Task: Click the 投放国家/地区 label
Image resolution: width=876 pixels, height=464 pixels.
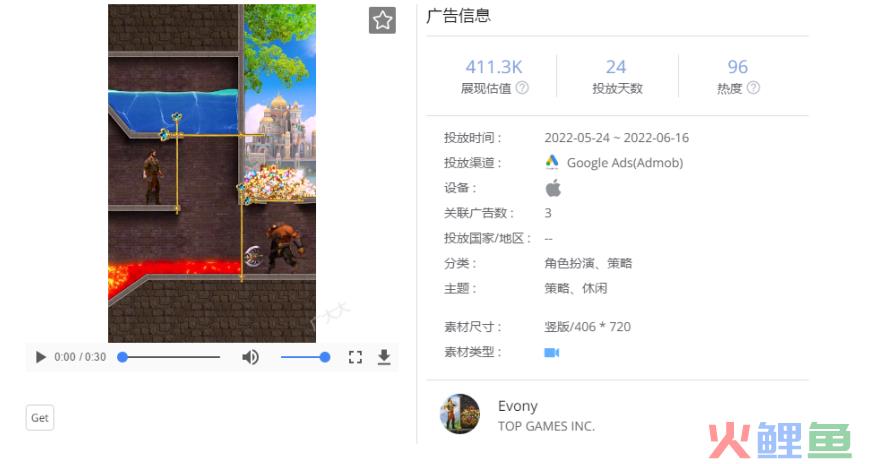Action: [487, 238]
